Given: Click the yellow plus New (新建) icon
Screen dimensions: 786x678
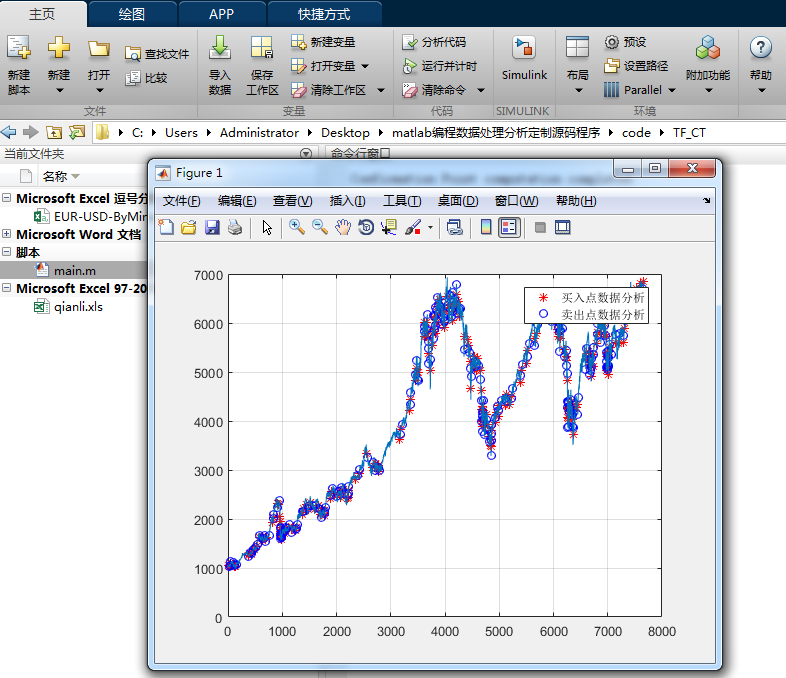Looking at the screenshot, I should click(x=59, y=48).
